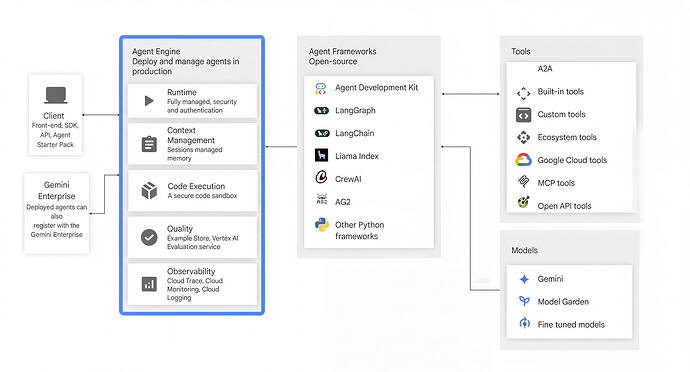Click the Llama Index label
The width and height of the screenshot is (690, 372).
[x=357, y=156]
